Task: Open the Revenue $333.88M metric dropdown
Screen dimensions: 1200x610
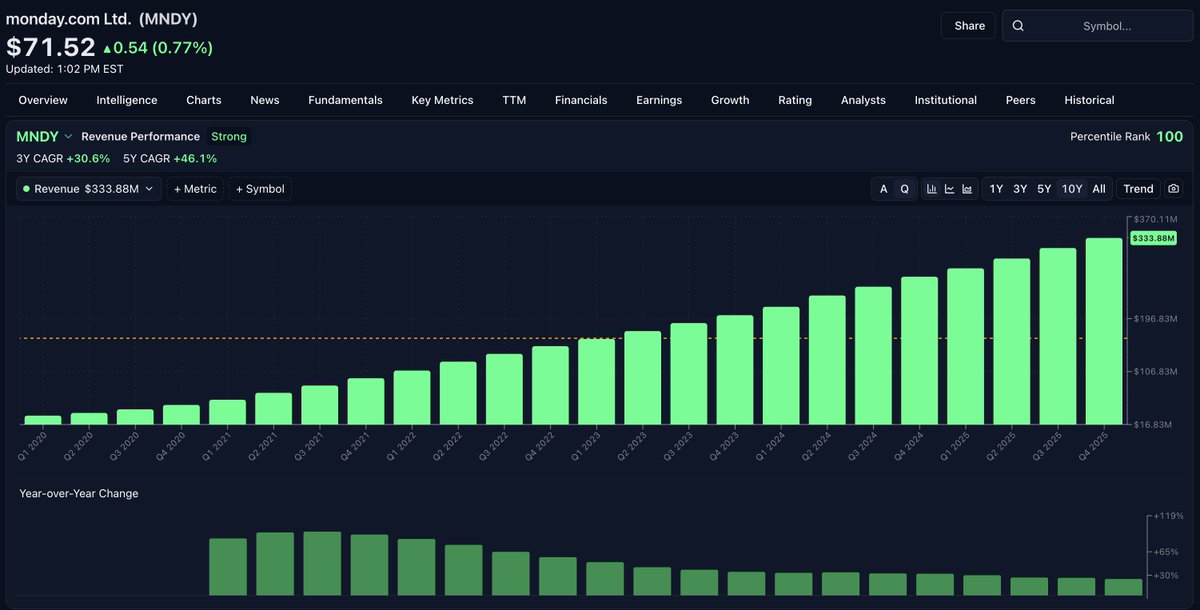Action: (88, 189)
